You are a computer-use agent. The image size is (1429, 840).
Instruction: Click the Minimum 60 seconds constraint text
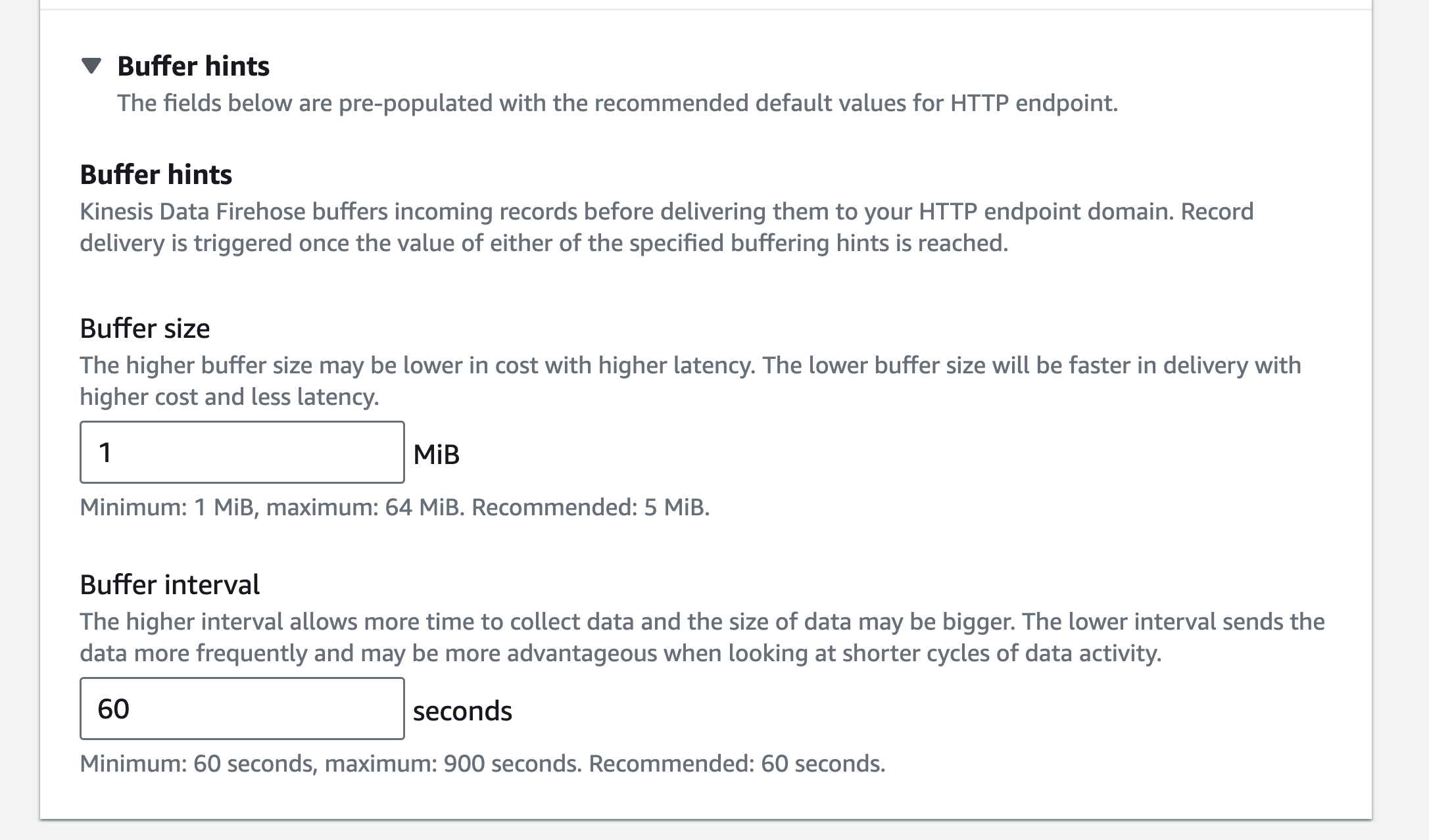[x=197, y=764]
